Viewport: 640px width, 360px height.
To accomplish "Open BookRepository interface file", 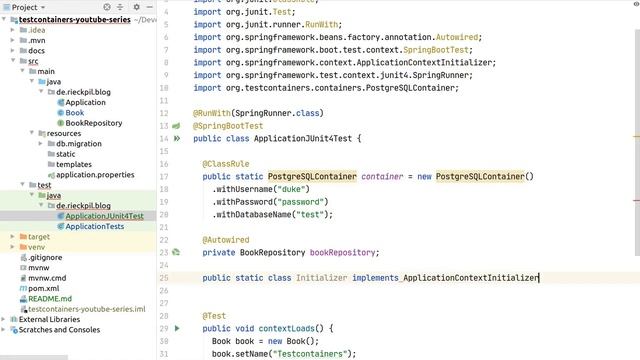I will coord(93,123).
